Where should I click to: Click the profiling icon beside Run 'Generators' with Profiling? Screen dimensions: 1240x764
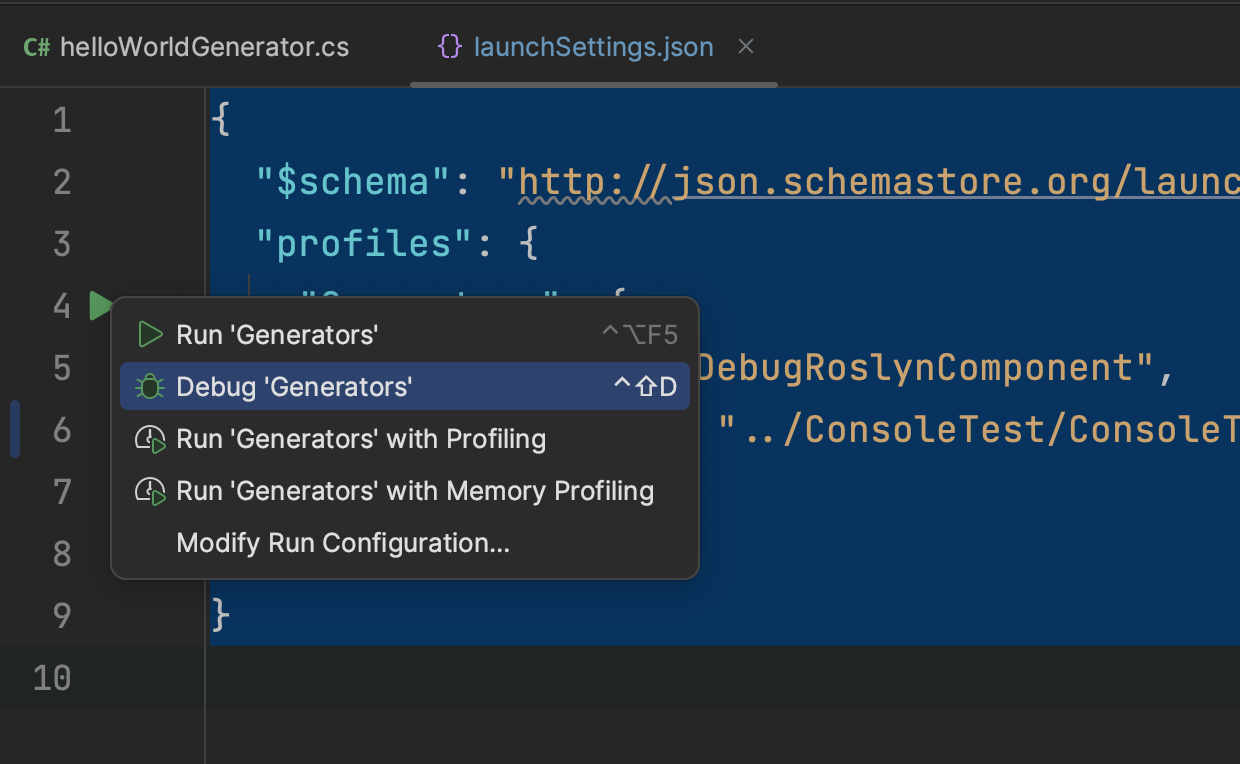coord(150,440)
